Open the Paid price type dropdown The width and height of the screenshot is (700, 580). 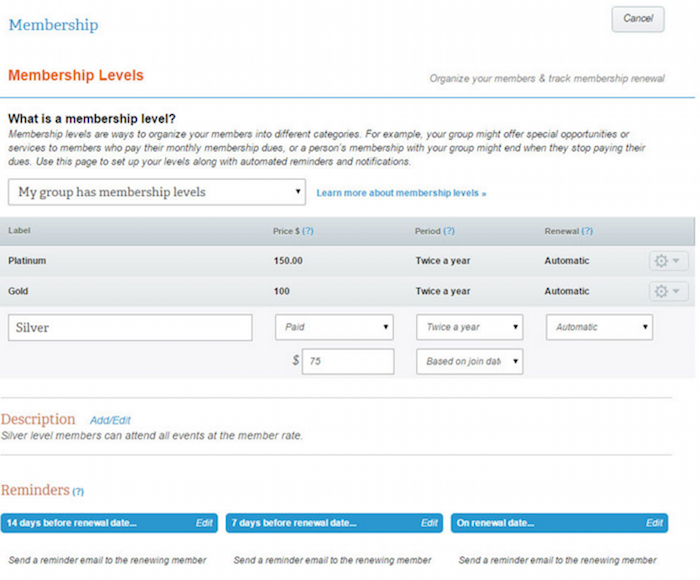(334, 327)
